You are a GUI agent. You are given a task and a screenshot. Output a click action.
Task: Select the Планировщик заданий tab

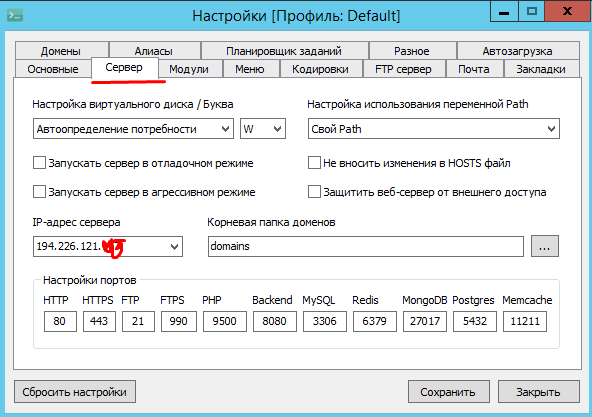[x=284, y=51]
